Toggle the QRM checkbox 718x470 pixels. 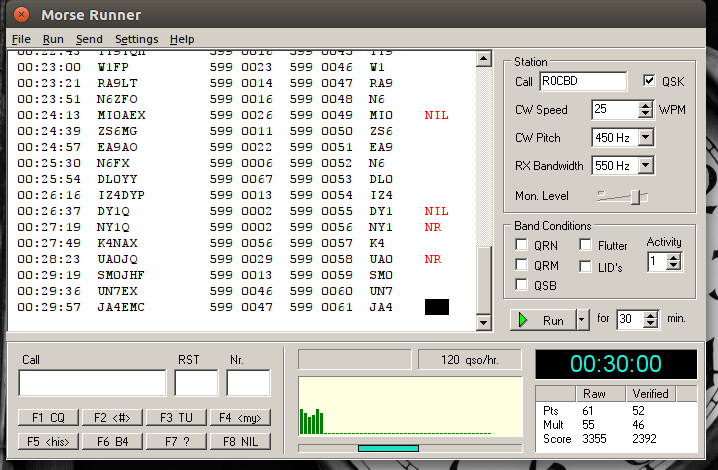click(522, 265)
